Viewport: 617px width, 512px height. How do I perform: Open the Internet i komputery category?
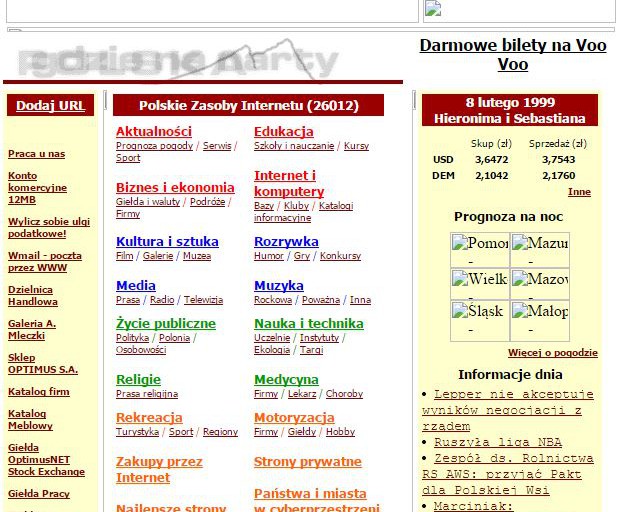tap(289, 184)
